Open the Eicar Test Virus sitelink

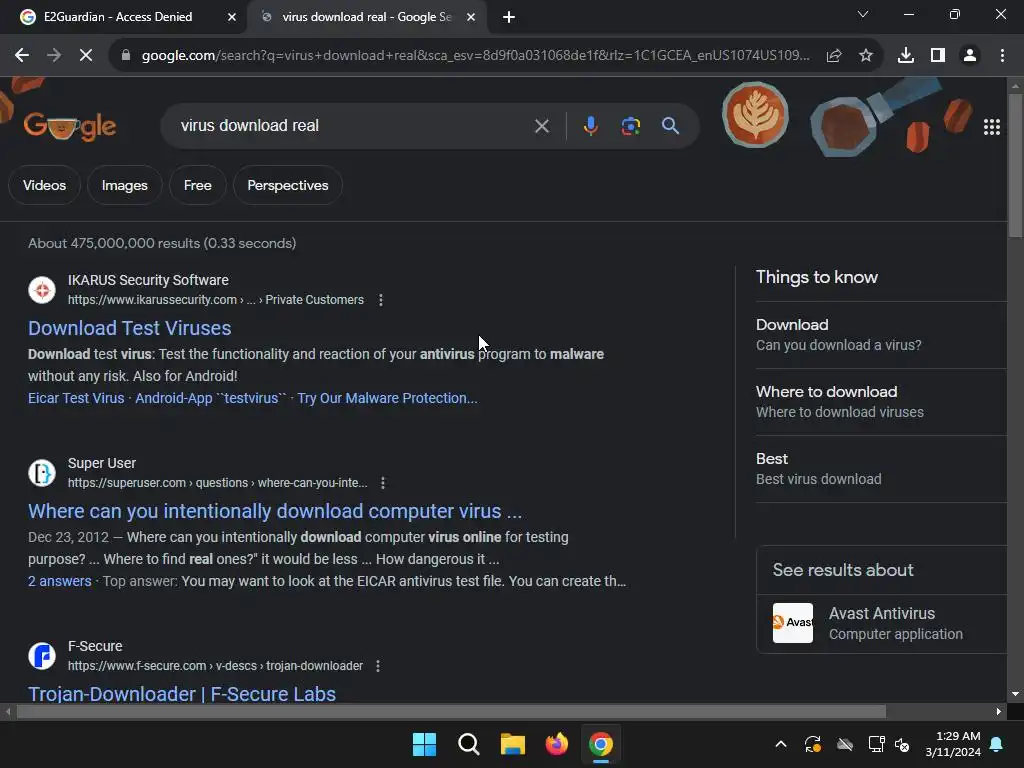pyautogui.click(x=76, y=398)
